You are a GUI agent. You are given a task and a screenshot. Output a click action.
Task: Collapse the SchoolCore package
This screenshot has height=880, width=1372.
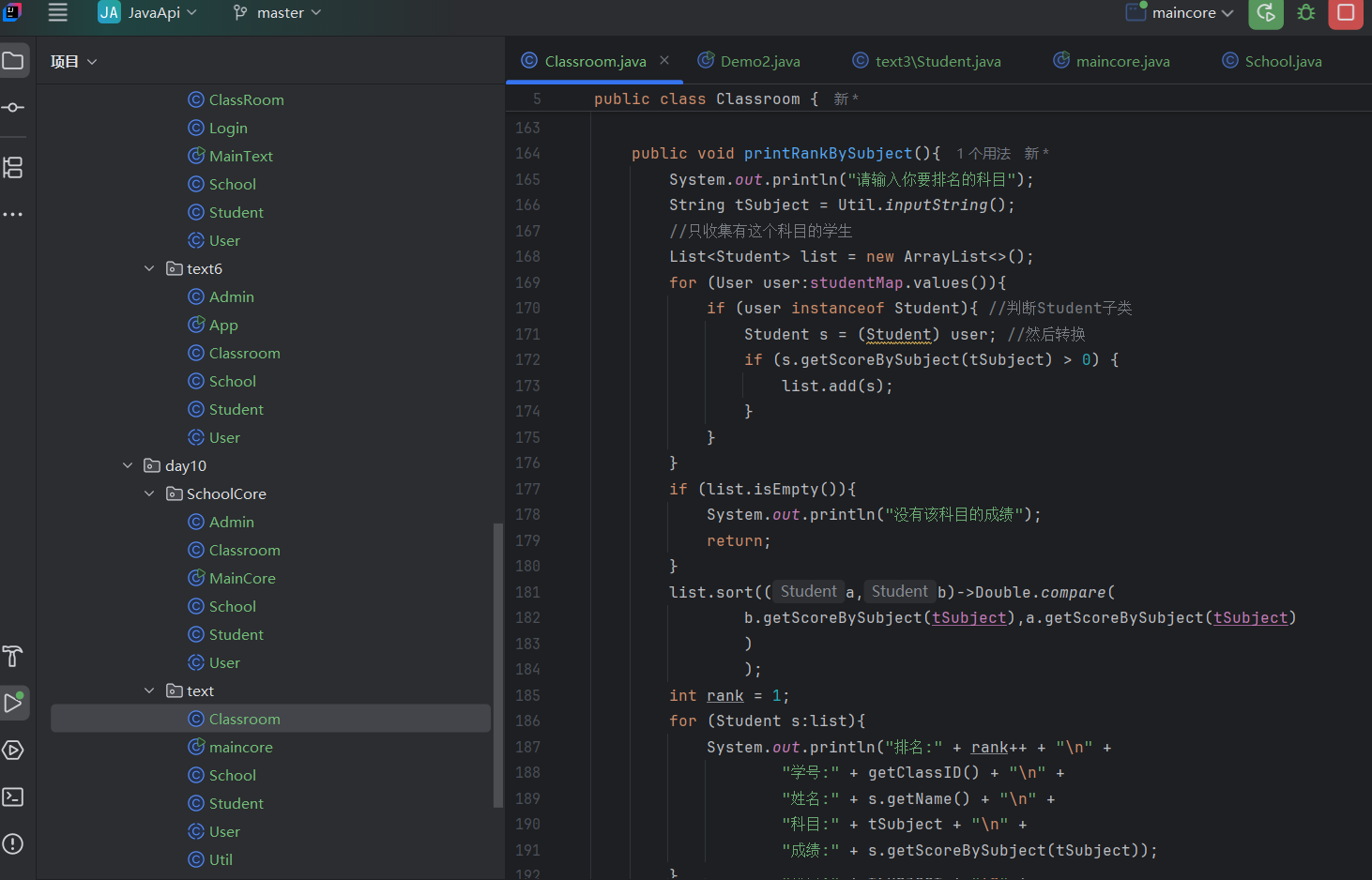click(149, 493)
